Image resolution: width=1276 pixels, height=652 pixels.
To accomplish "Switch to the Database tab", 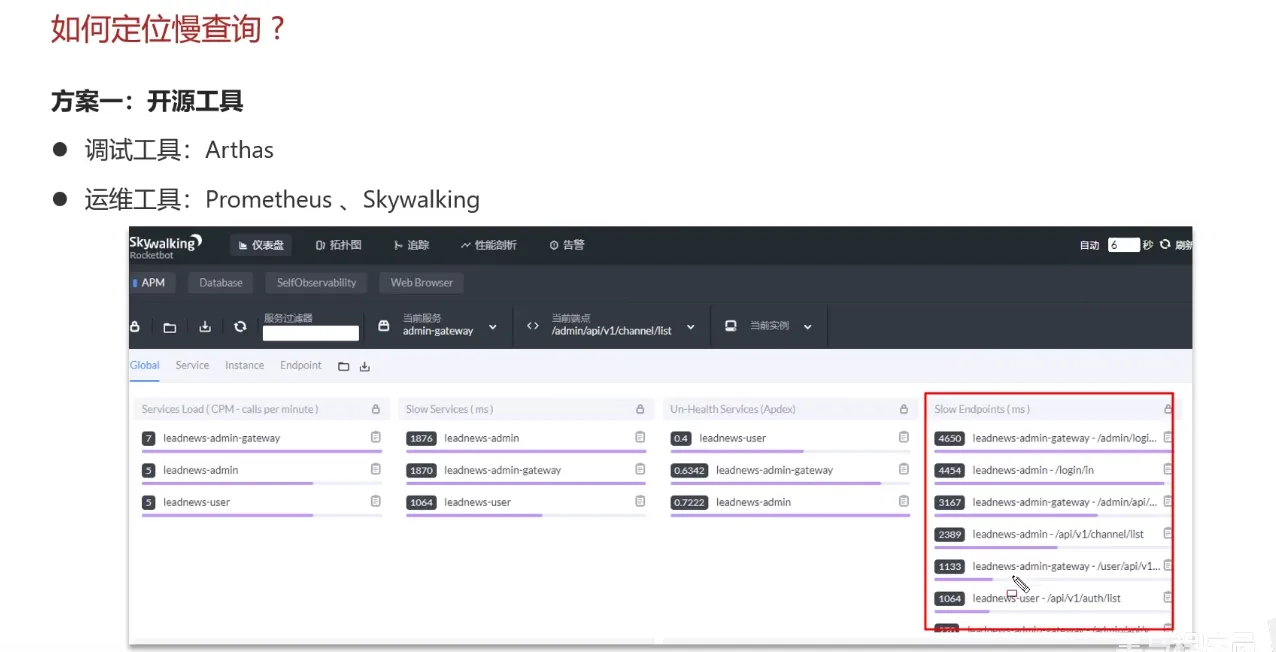I will [x=221, y=283].
